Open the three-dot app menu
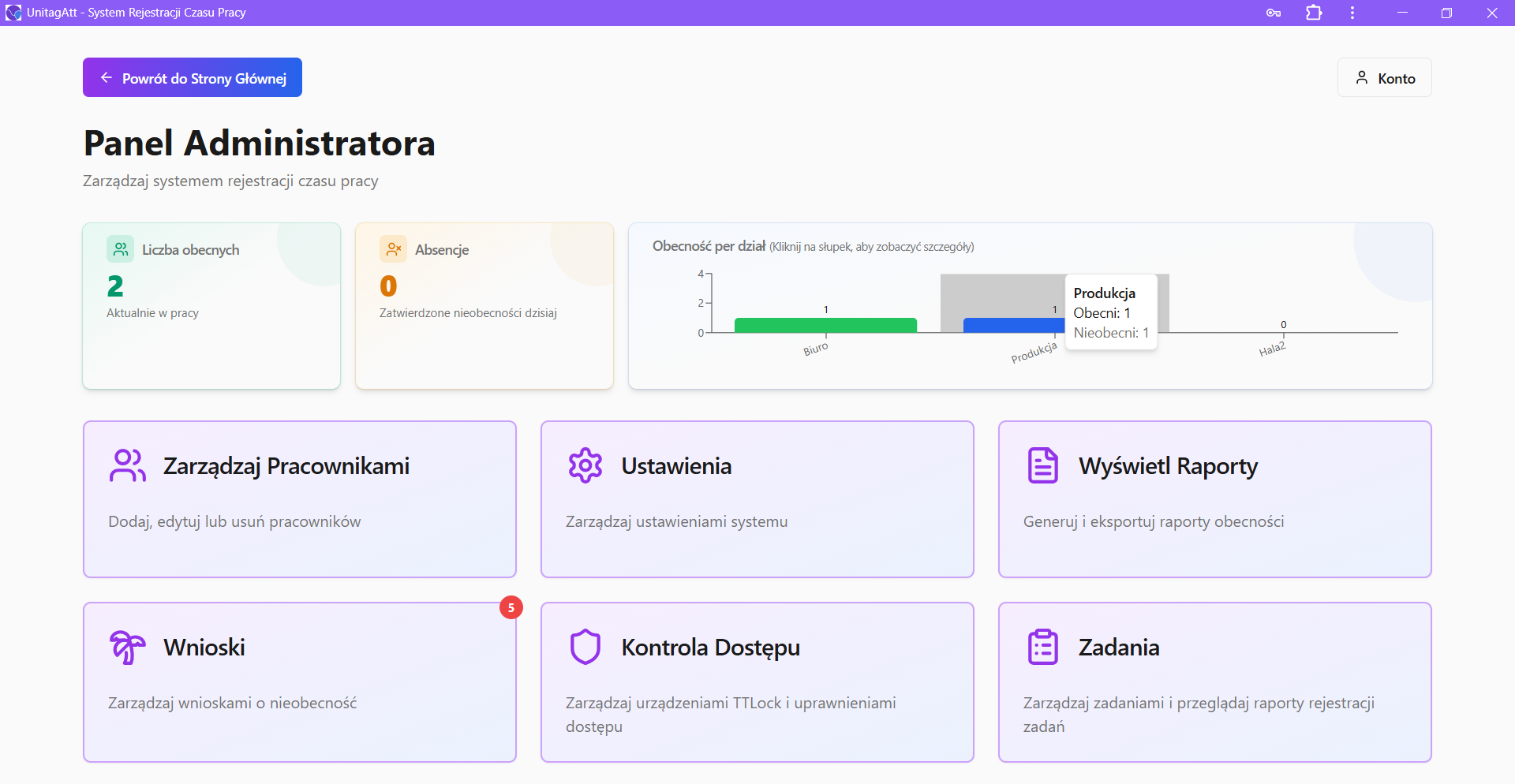 (x=1352, y=13)
